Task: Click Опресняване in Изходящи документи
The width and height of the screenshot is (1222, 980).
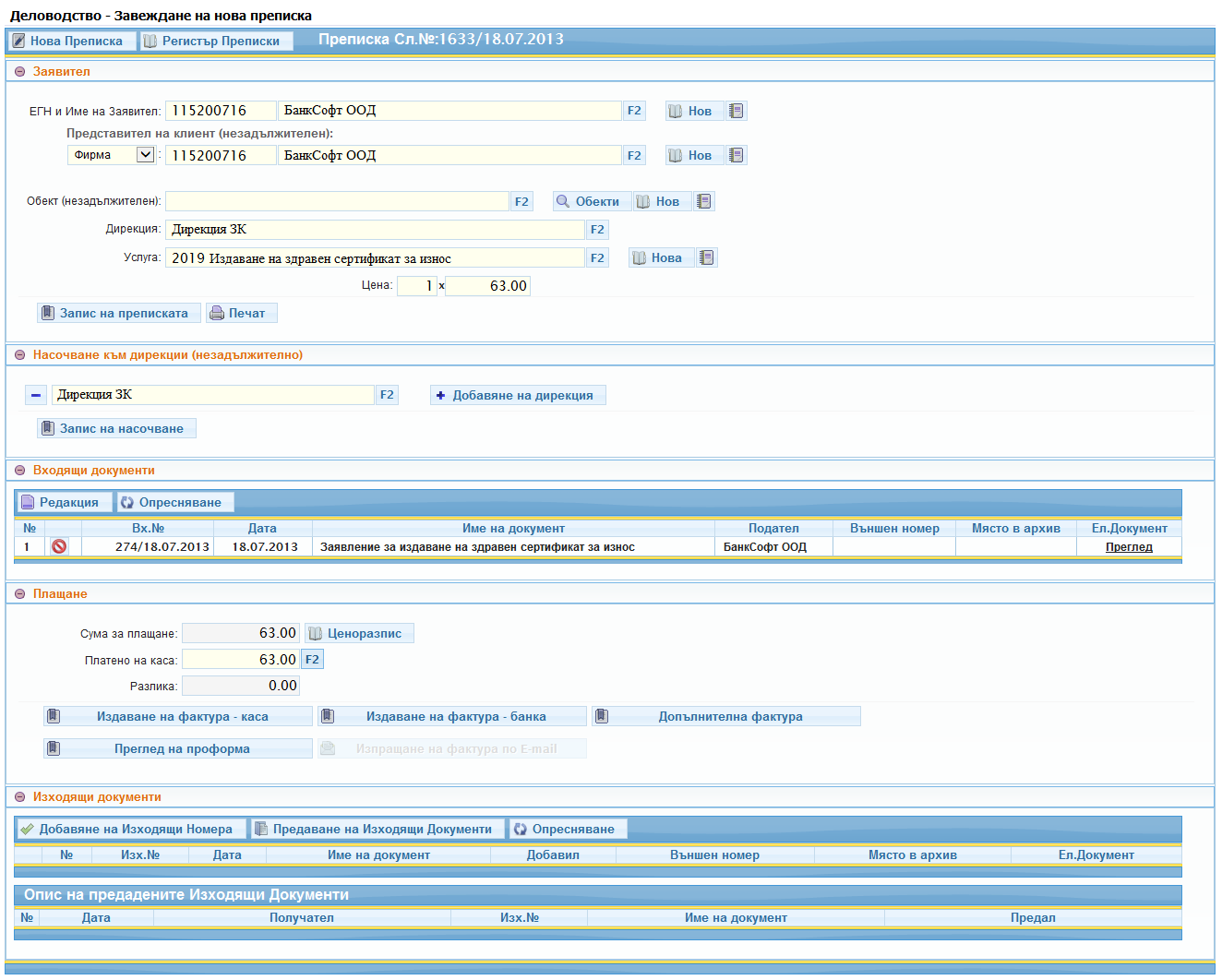Action: (569, 829)
